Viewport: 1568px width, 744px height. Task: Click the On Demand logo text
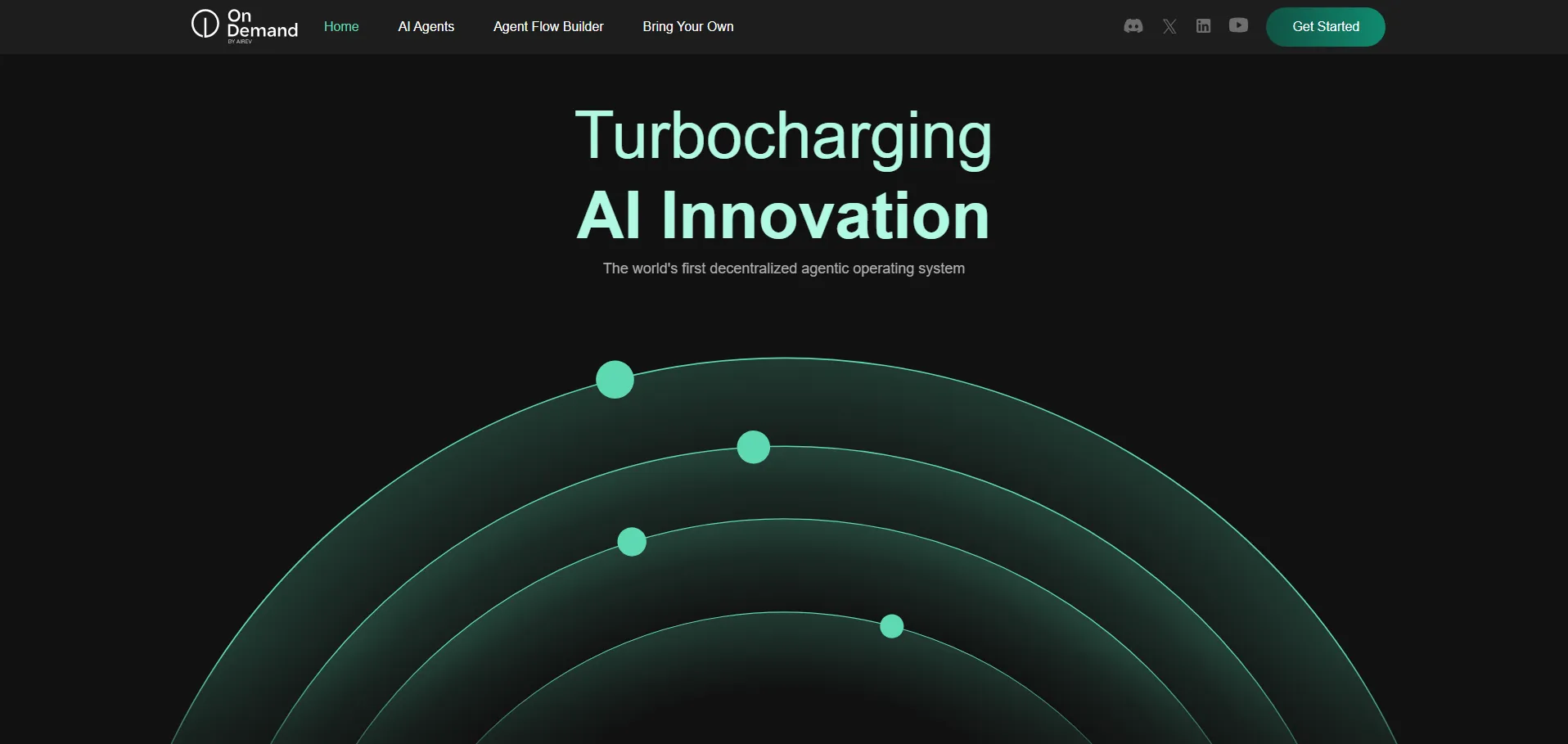(x=262, y=24)
